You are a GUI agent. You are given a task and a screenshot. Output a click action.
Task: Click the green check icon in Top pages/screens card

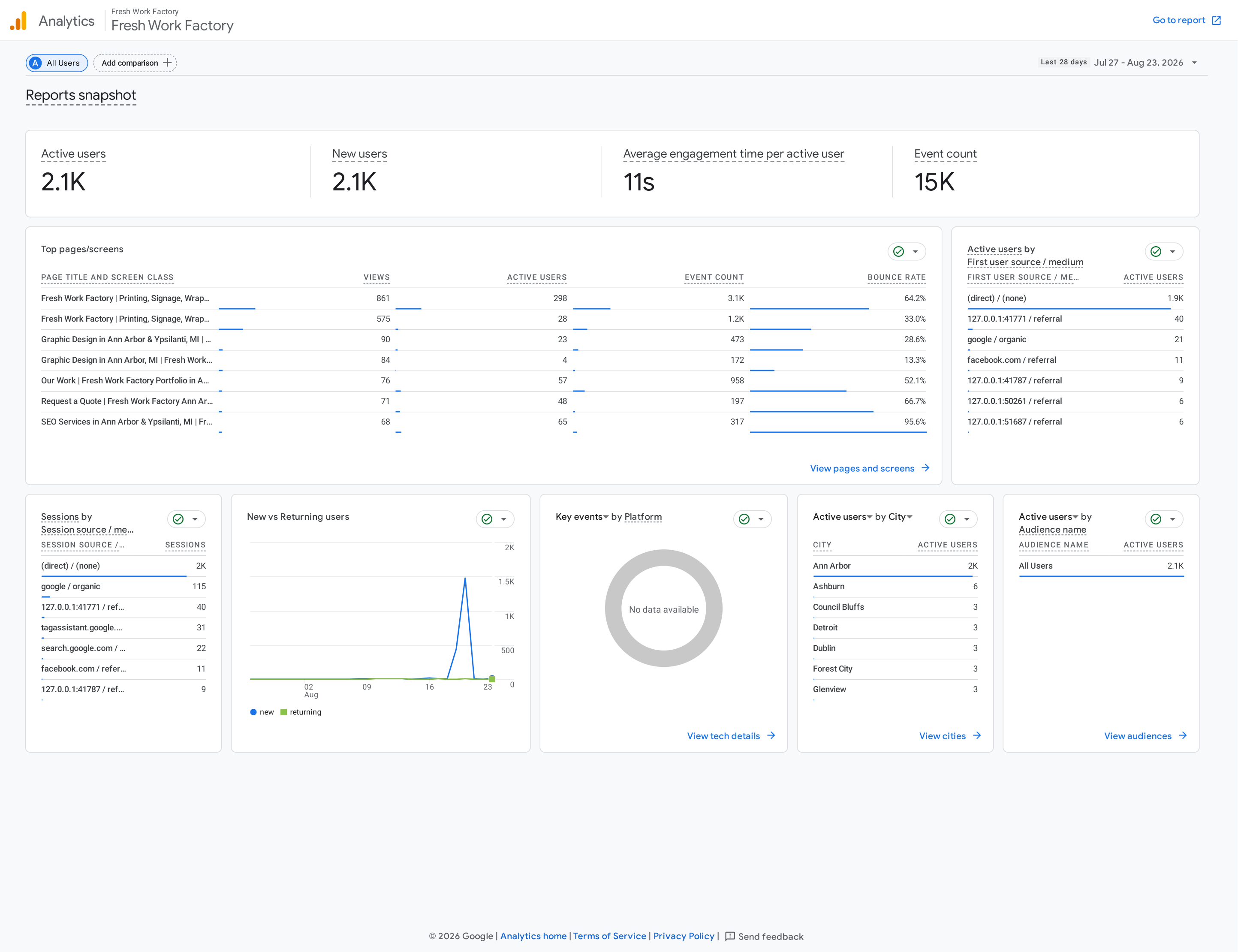(x=899, y=252)
